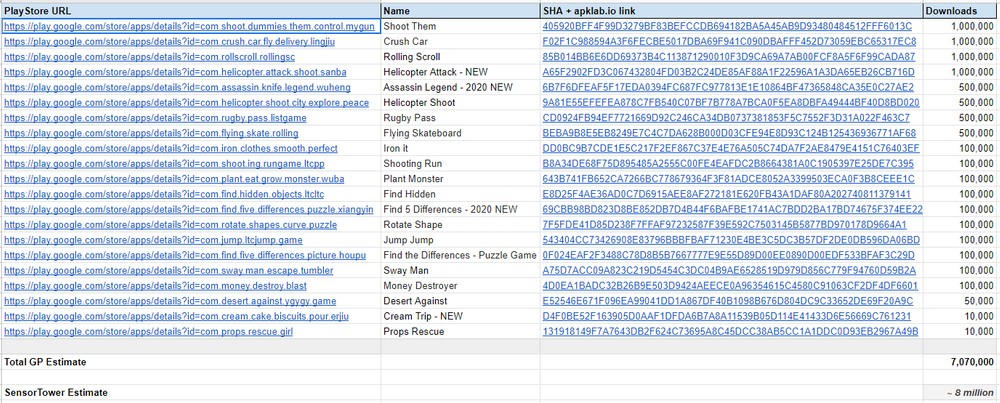Click the SHA link for Rotate Shape
This screenshot has height=403, width=1000.
tap(728, 224)
